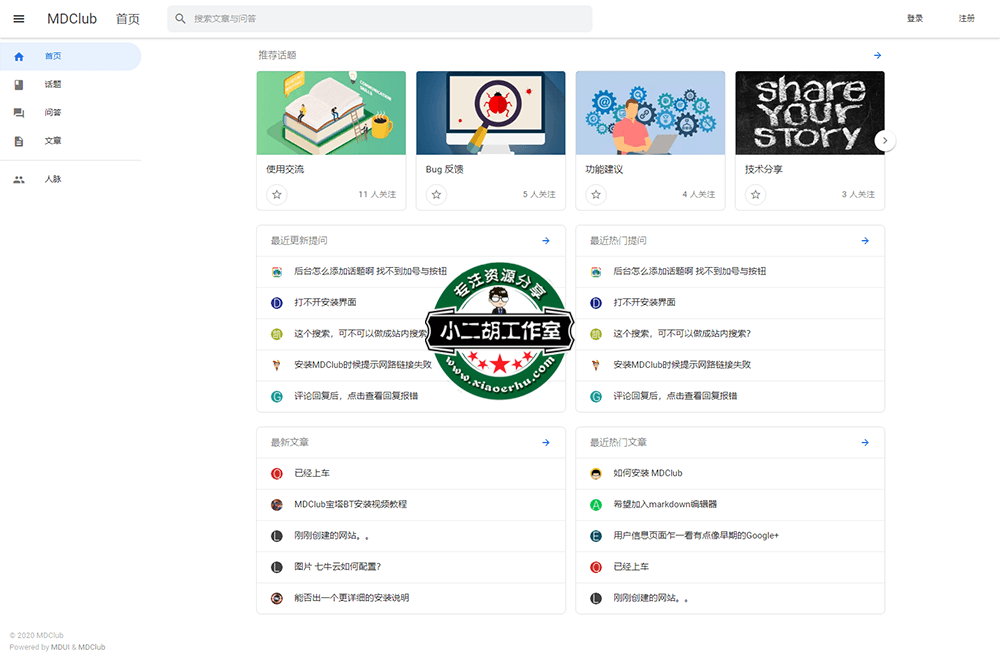The image size is (1000, 665).
Task: Click the 注册 register link
Action: pos(968,18)
